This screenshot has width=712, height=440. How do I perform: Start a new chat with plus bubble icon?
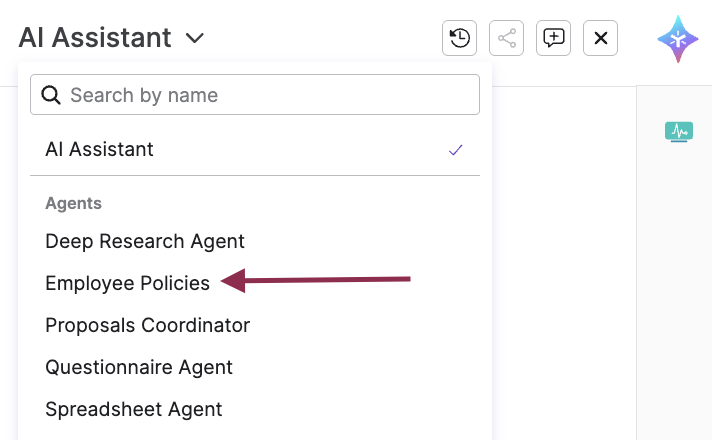[553, 39]
